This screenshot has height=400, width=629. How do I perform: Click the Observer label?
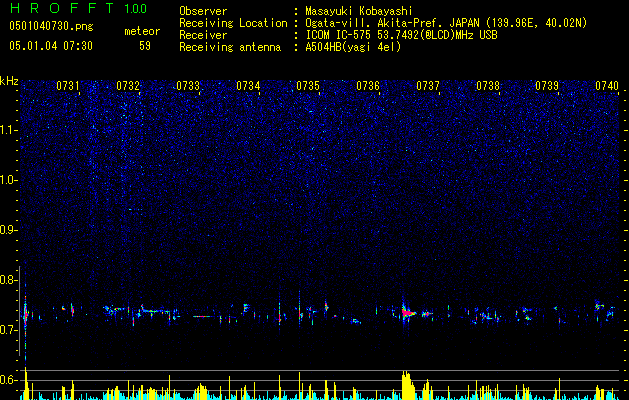(x=203, y=11)
